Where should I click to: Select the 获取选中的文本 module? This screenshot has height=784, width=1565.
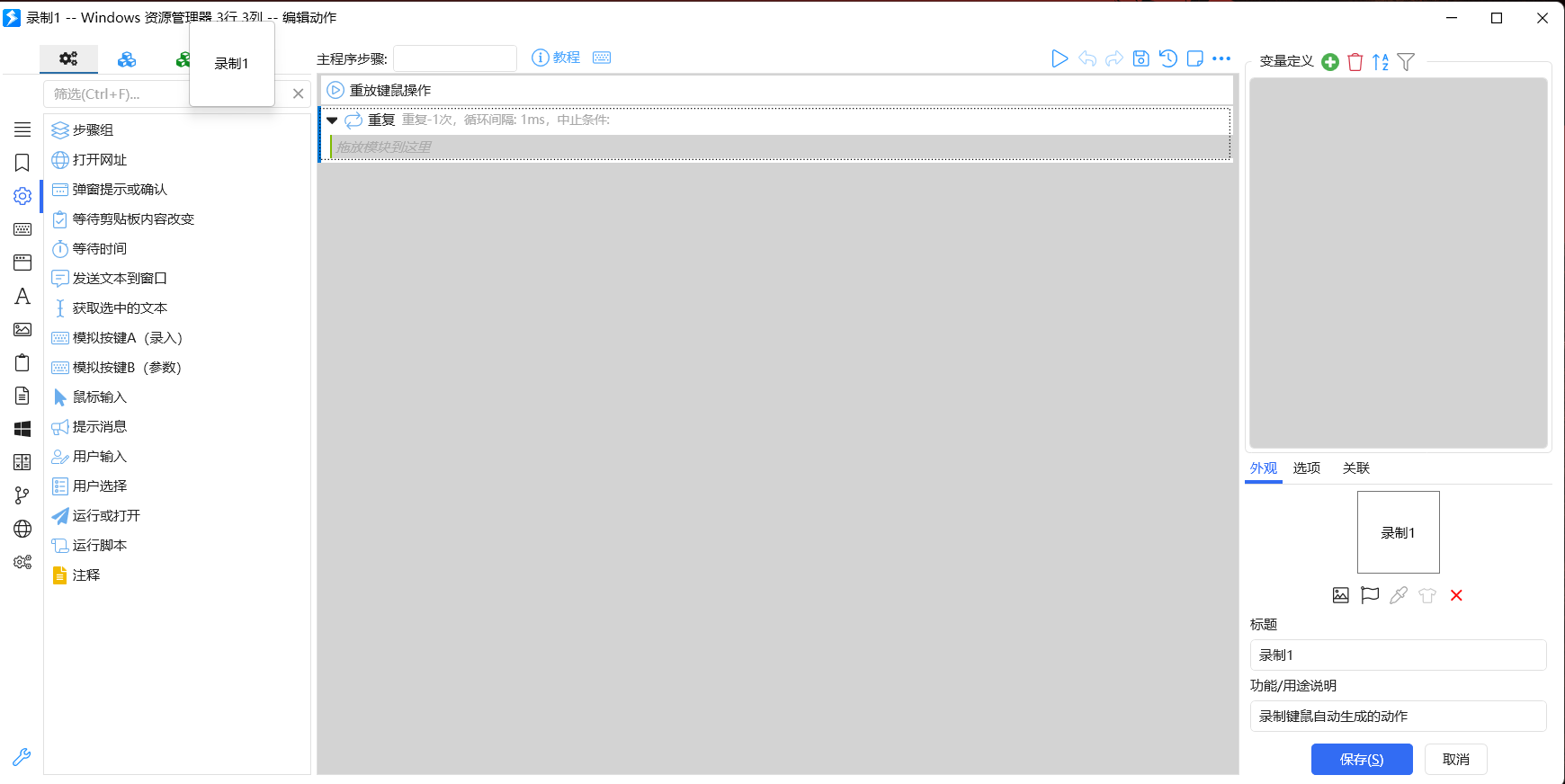pyautogui.click(x=176, y=308)
